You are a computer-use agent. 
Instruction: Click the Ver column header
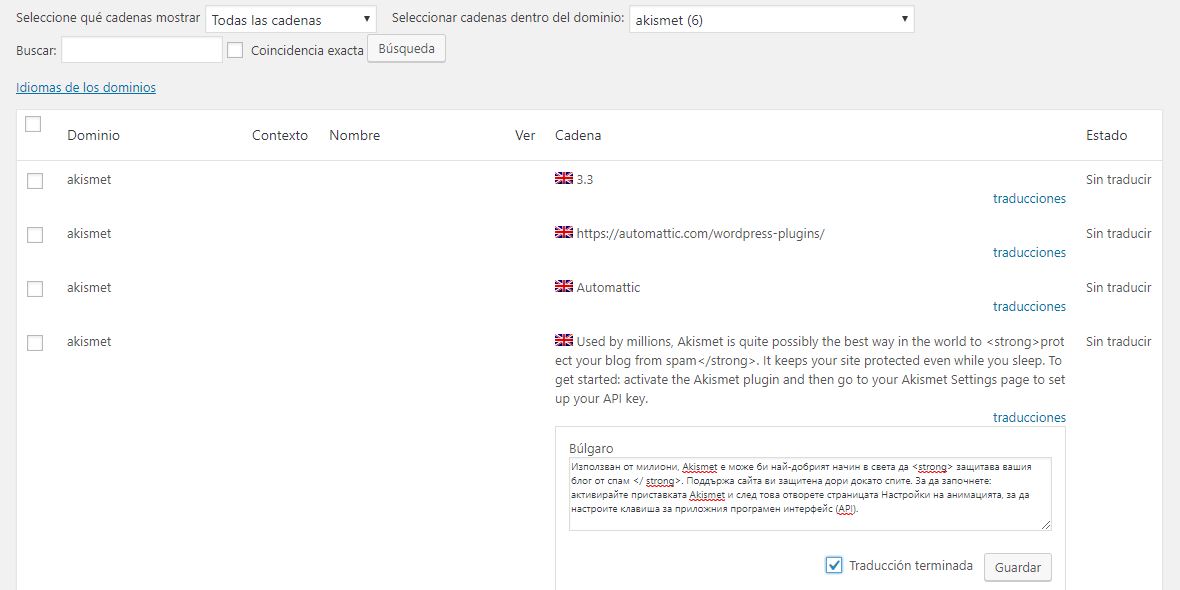(525, 135)
